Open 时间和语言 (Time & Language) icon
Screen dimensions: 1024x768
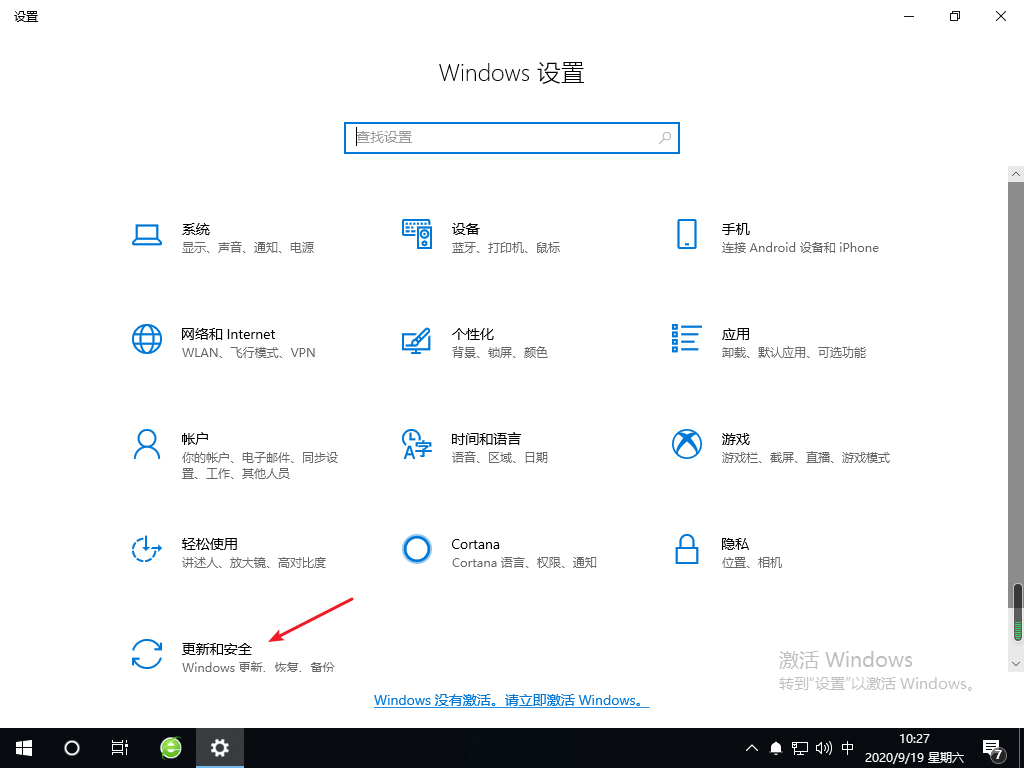416,444
